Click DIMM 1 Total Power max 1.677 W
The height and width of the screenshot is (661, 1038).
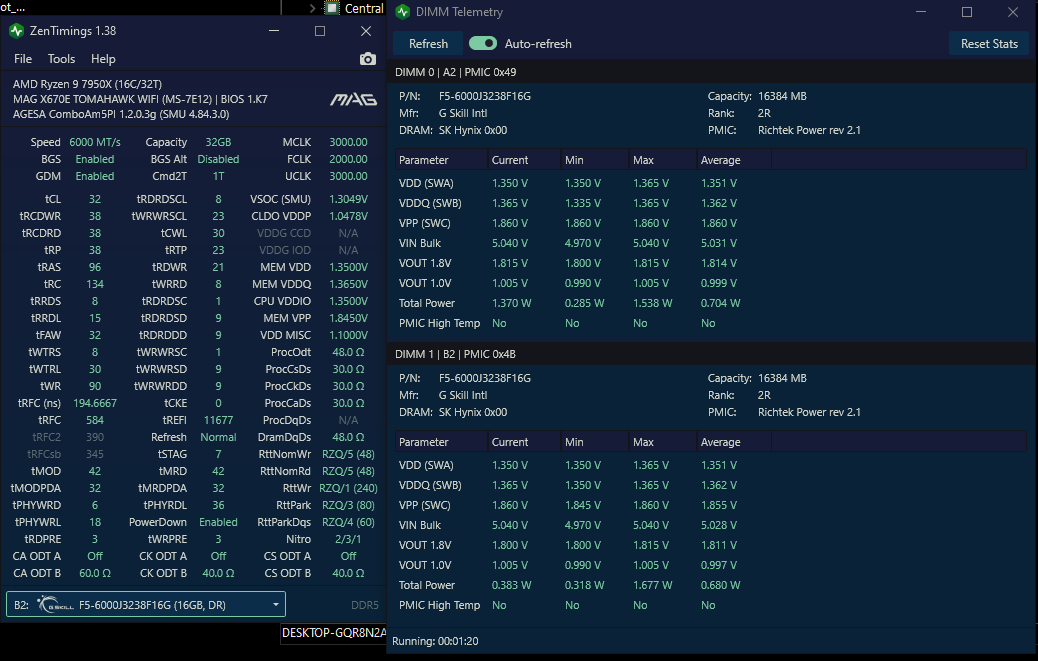coord(652,585)
